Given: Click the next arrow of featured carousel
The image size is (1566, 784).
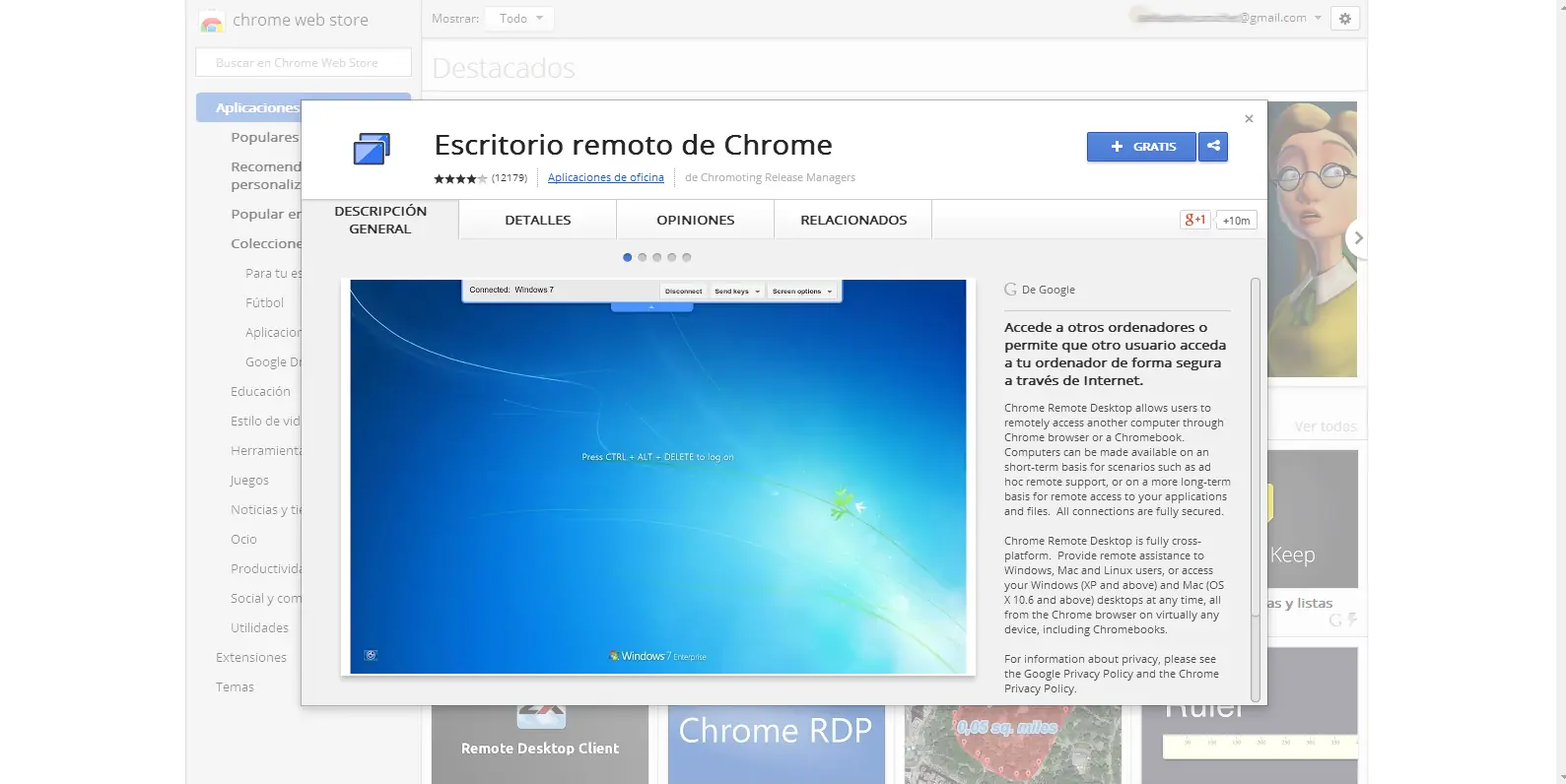Looking at the screenshot, I should click(x=1357, y=237).
